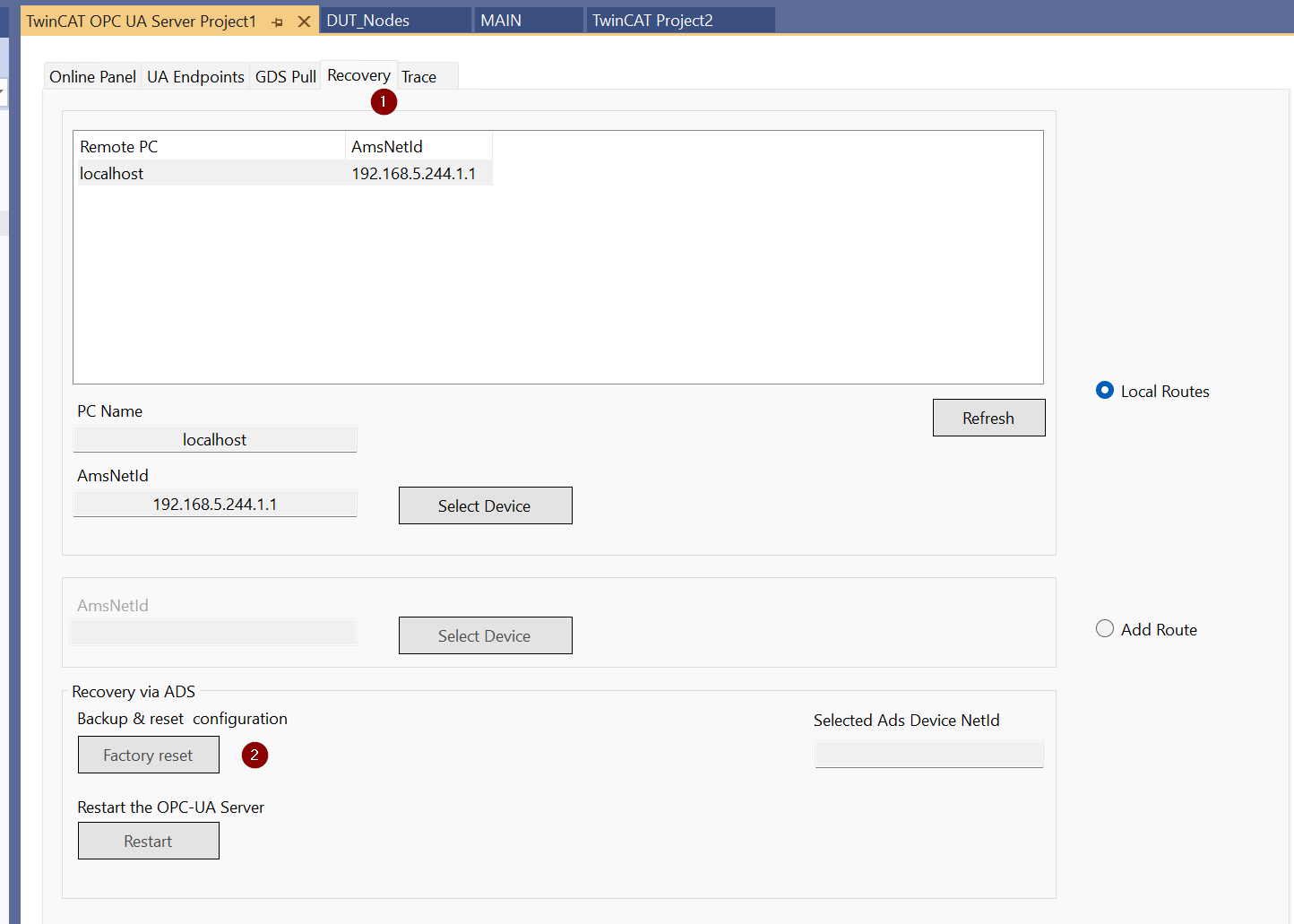Switch to the DUT_Nodes document tab
This screenshot has height=924, width=1294.
pos(396,21)
